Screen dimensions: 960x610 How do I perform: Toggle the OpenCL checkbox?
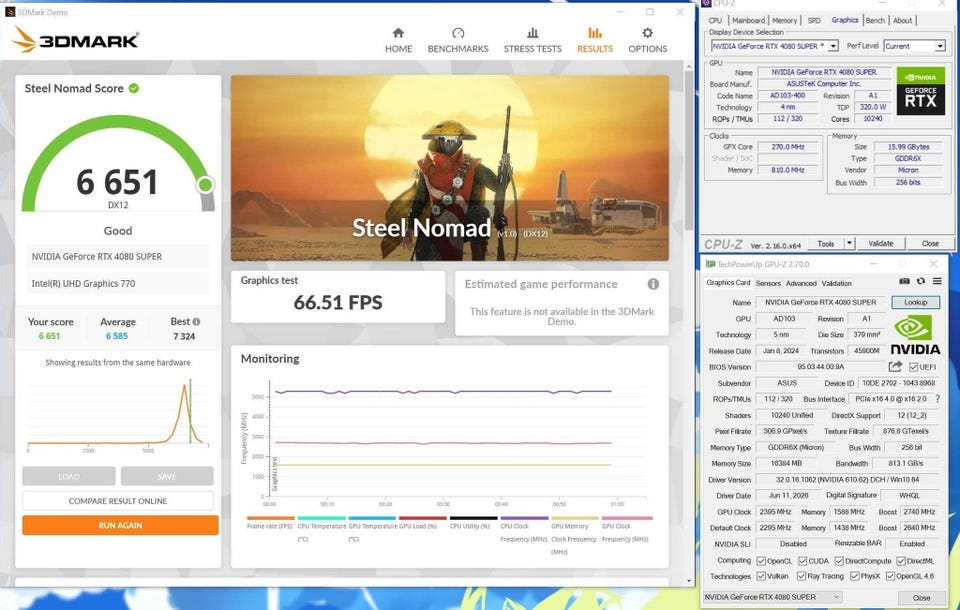coord(761,561)
